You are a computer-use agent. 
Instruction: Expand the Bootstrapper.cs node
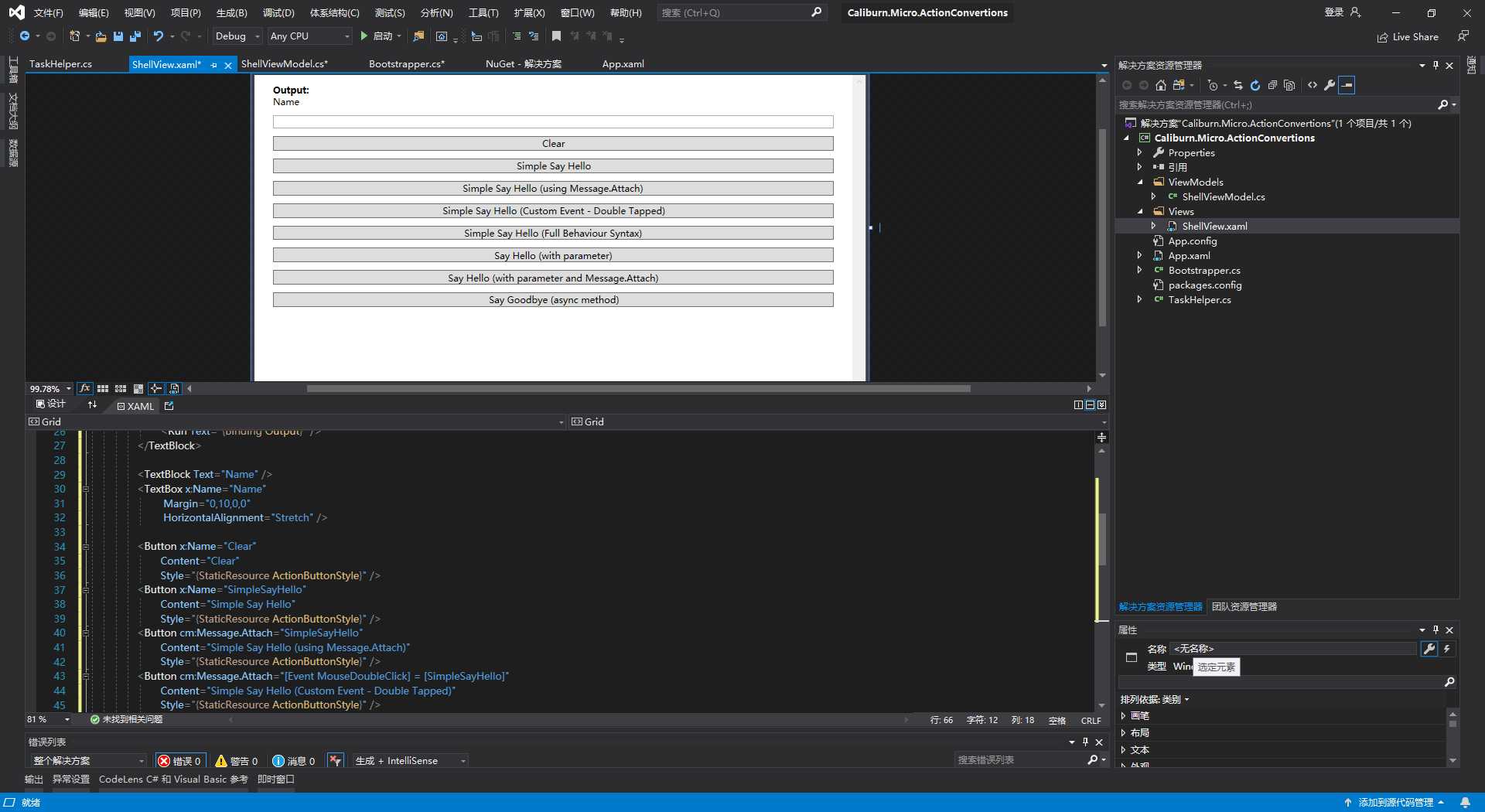coord(1139,270)
